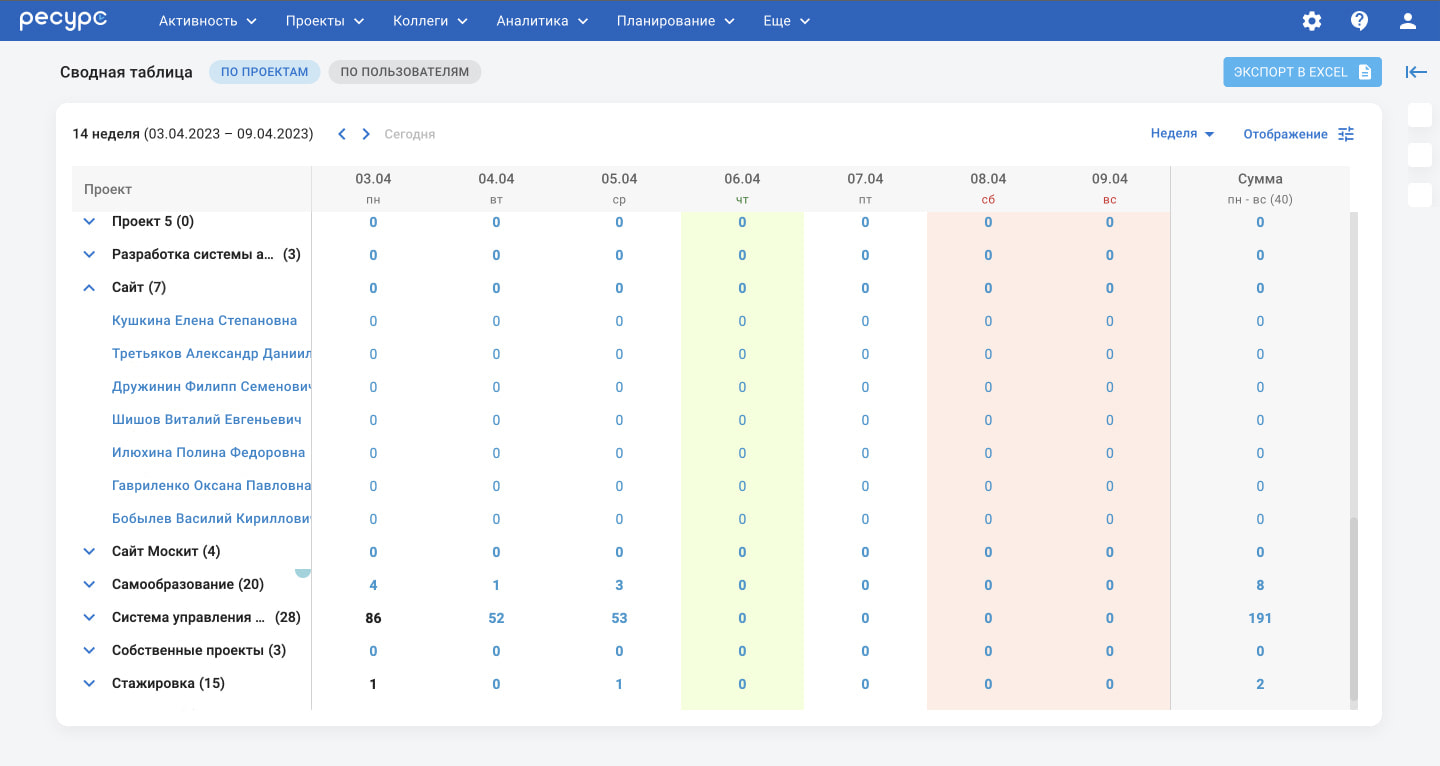
Task: Click 06.04 Thursday column header
Action: (x=742, y=188)
